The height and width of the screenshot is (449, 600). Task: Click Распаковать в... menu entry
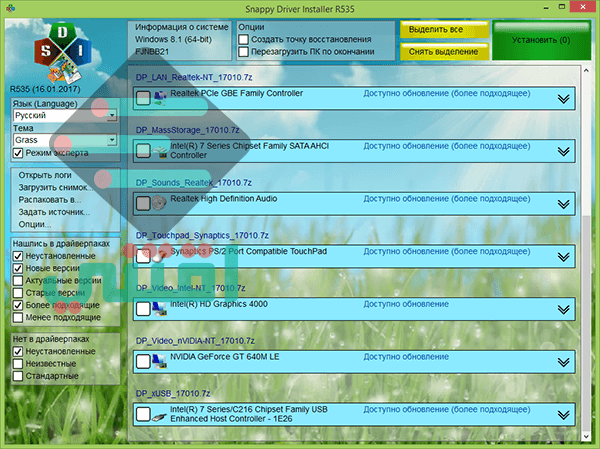(x=50, y=200)
